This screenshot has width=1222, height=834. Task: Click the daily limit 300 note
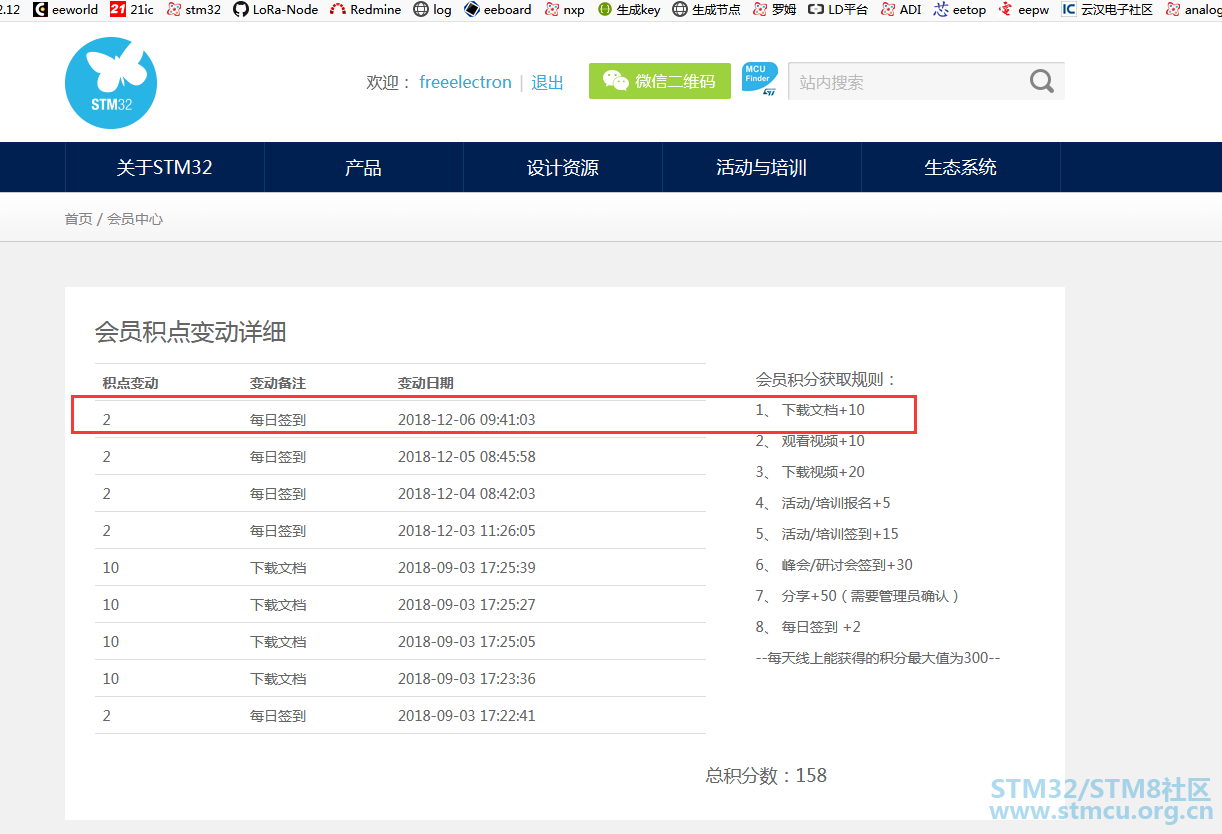click(x=878, y=658)
